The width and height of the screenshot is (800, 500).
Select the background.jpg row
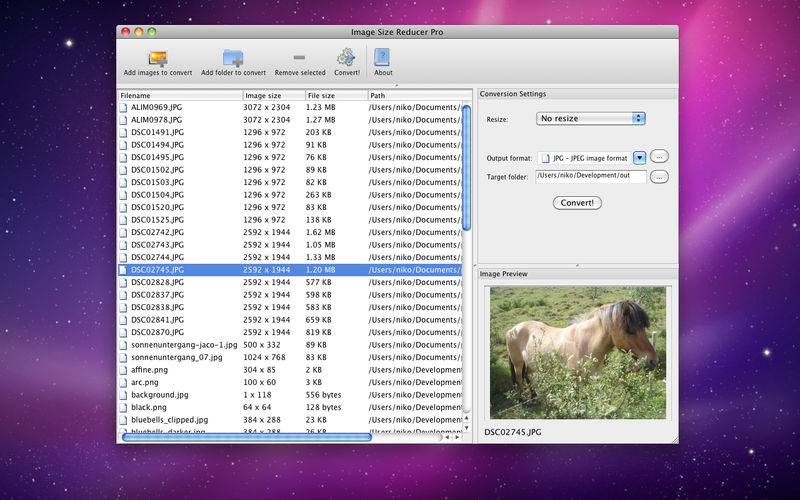[290, 395]
